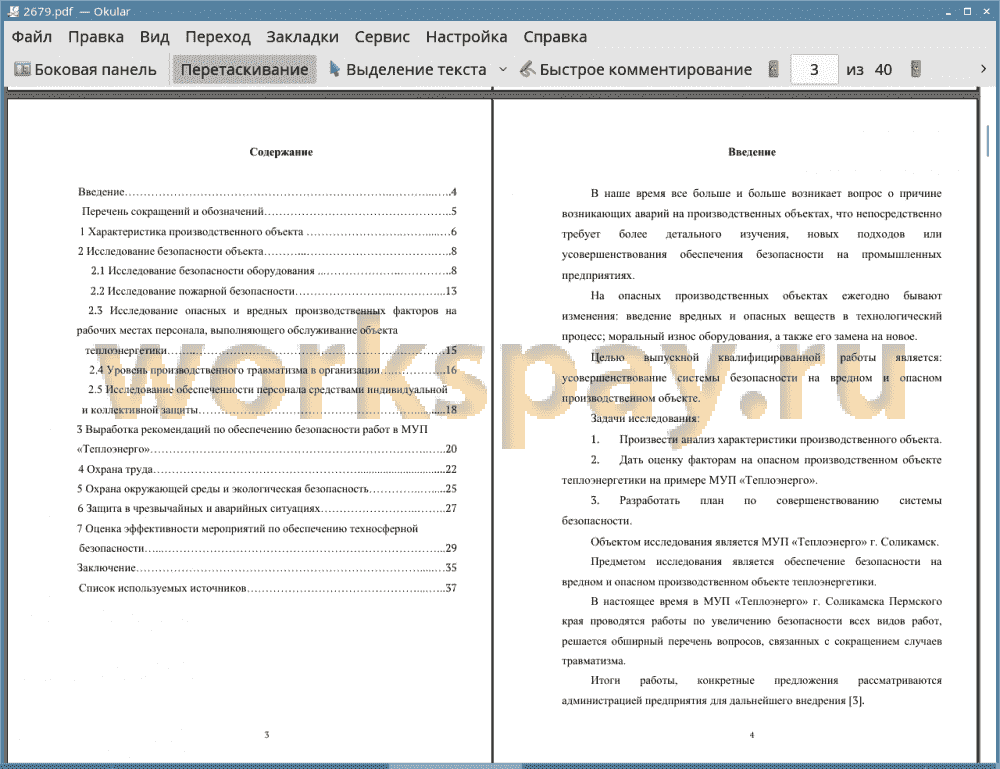Select the Выделение текста tool
The height and width of the screenshot is (769, 1000).
(408, 70)
